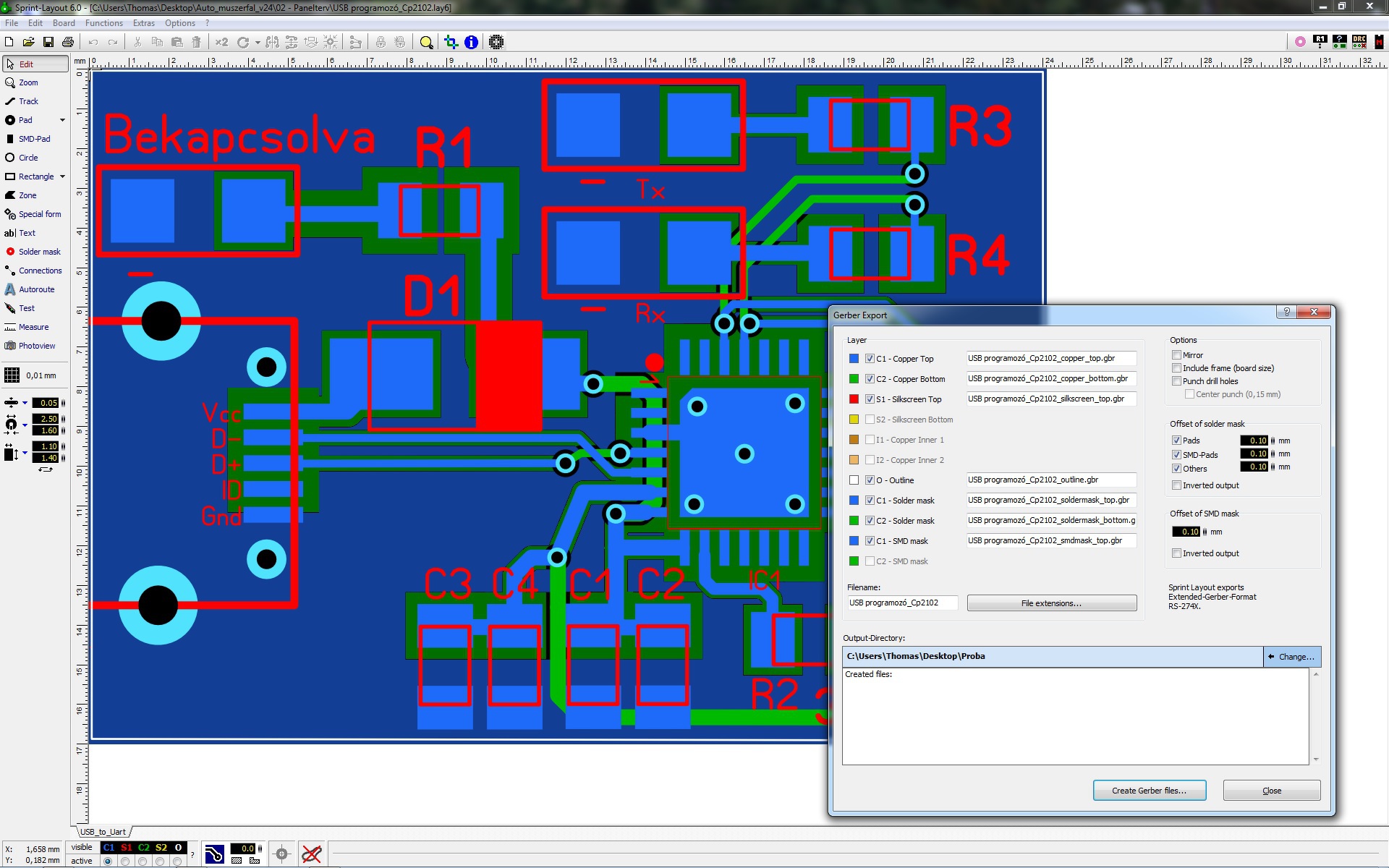Toggle Include frame (board size) checkbox
1389x868 pixels.
(1177, 368)
